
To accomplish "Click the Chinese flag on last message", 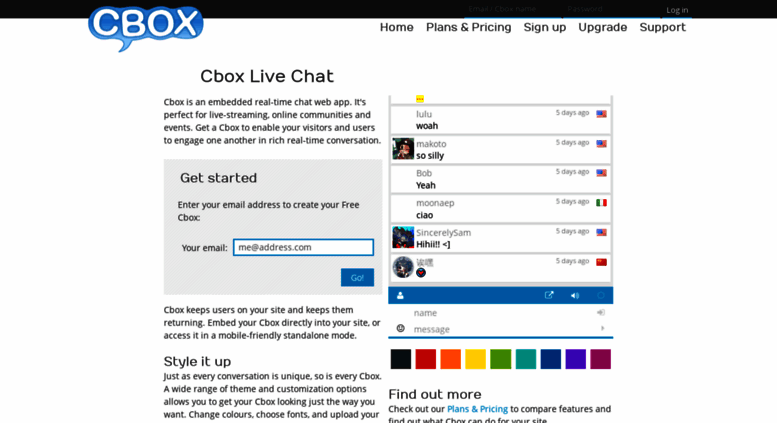I will tap(601, 262).
